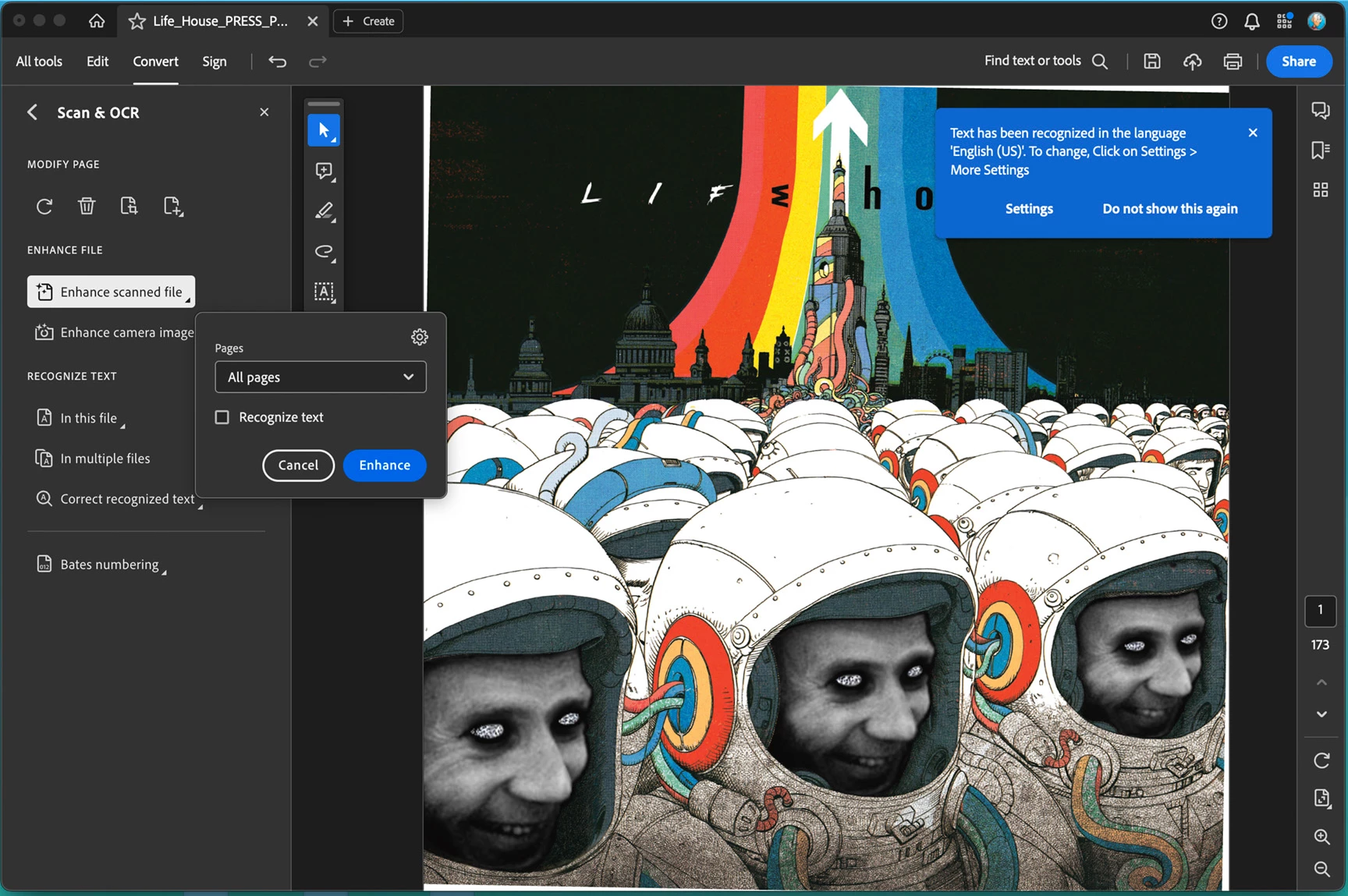Save the file with the disk icon
The image size is (1348, 896).
[1152, 62]
